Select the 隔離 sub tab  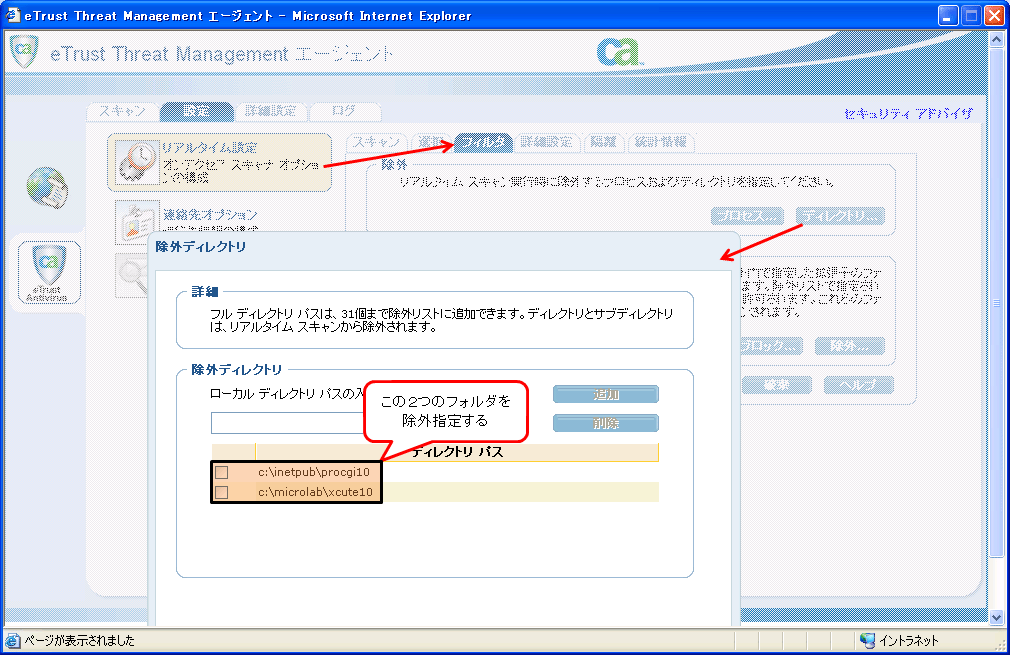pyautogui.click(x=604, y=142)
